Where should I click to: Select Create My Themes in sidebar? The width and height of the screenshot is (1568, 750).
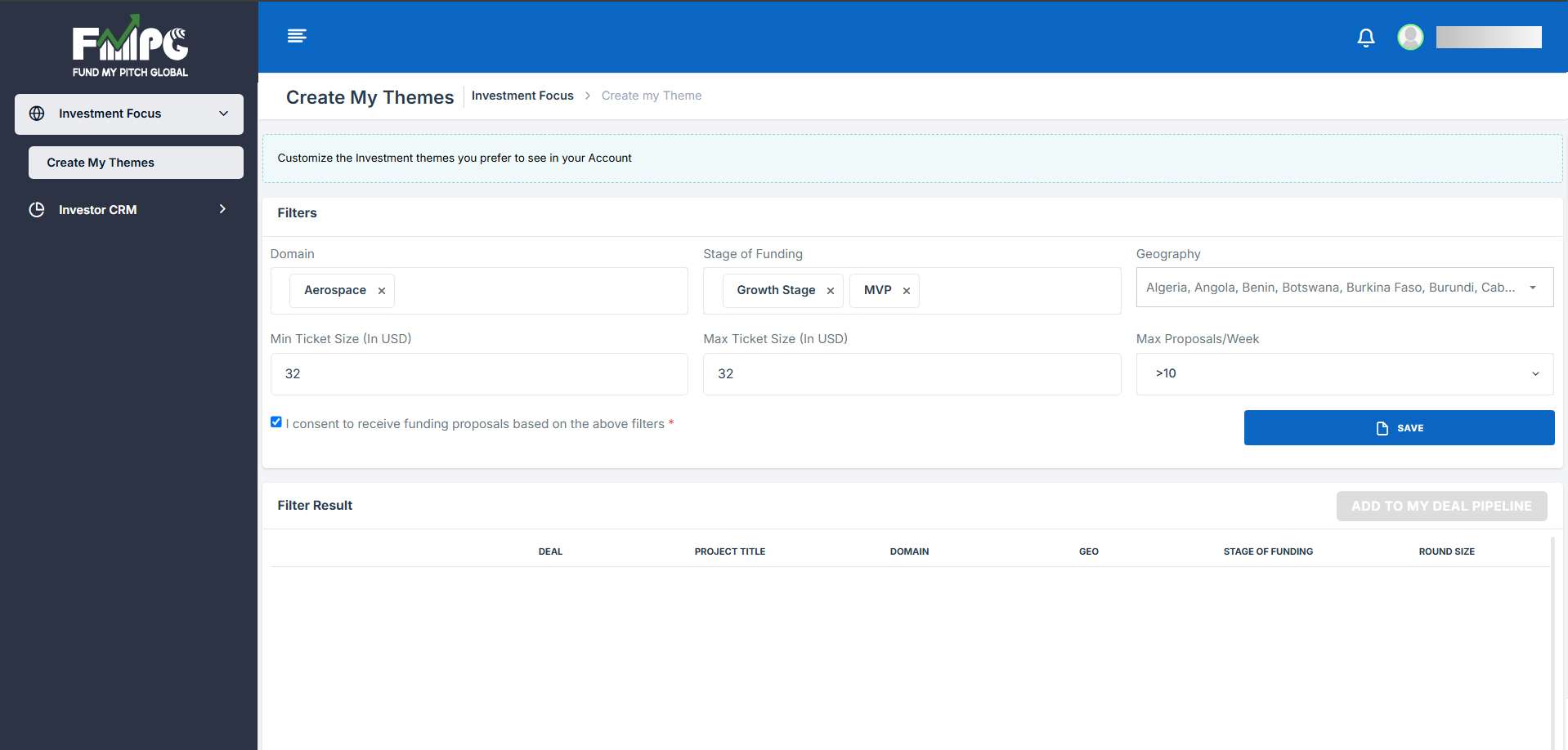click(x=101, y=163)
